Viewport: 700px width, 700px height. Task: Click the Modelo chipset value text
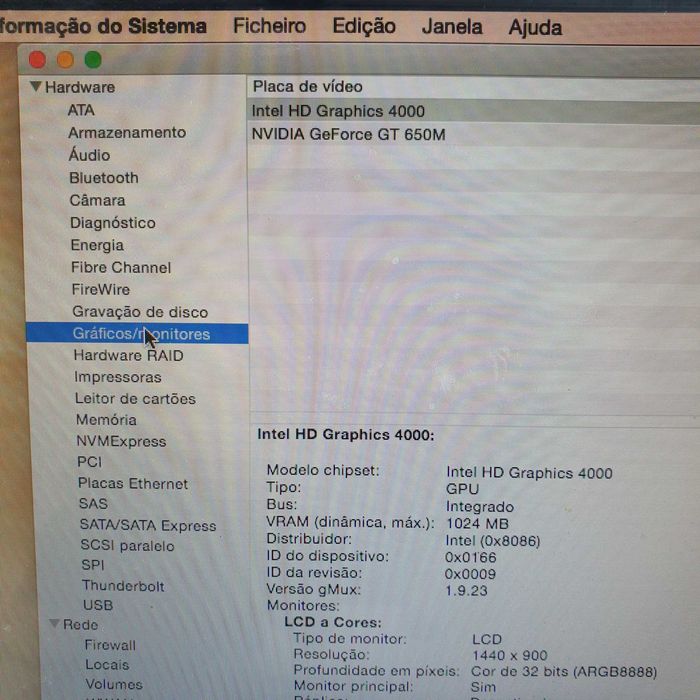529,473
